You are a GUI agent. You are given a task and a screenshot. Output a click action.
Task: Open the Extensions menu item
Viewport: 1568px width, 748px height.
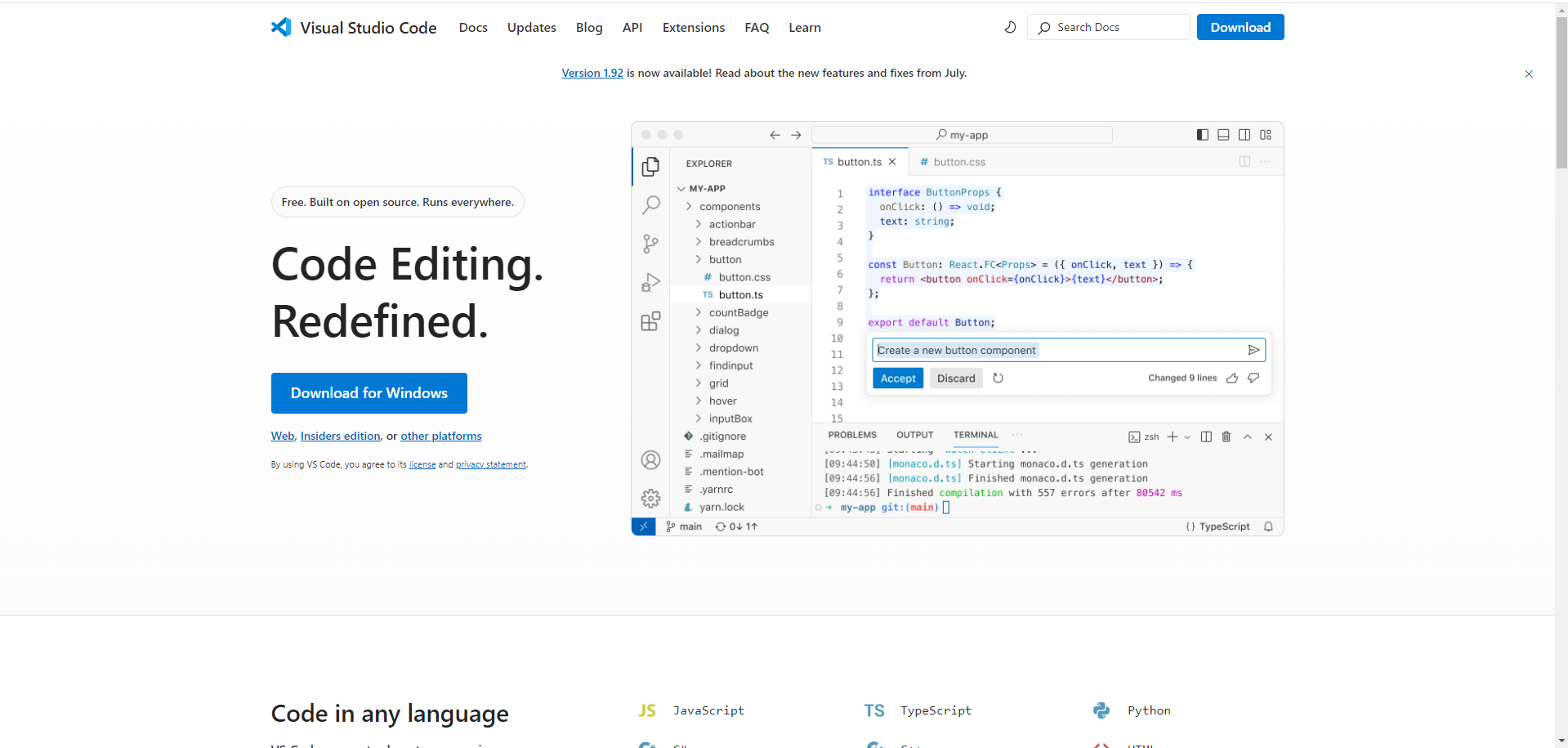693,27
